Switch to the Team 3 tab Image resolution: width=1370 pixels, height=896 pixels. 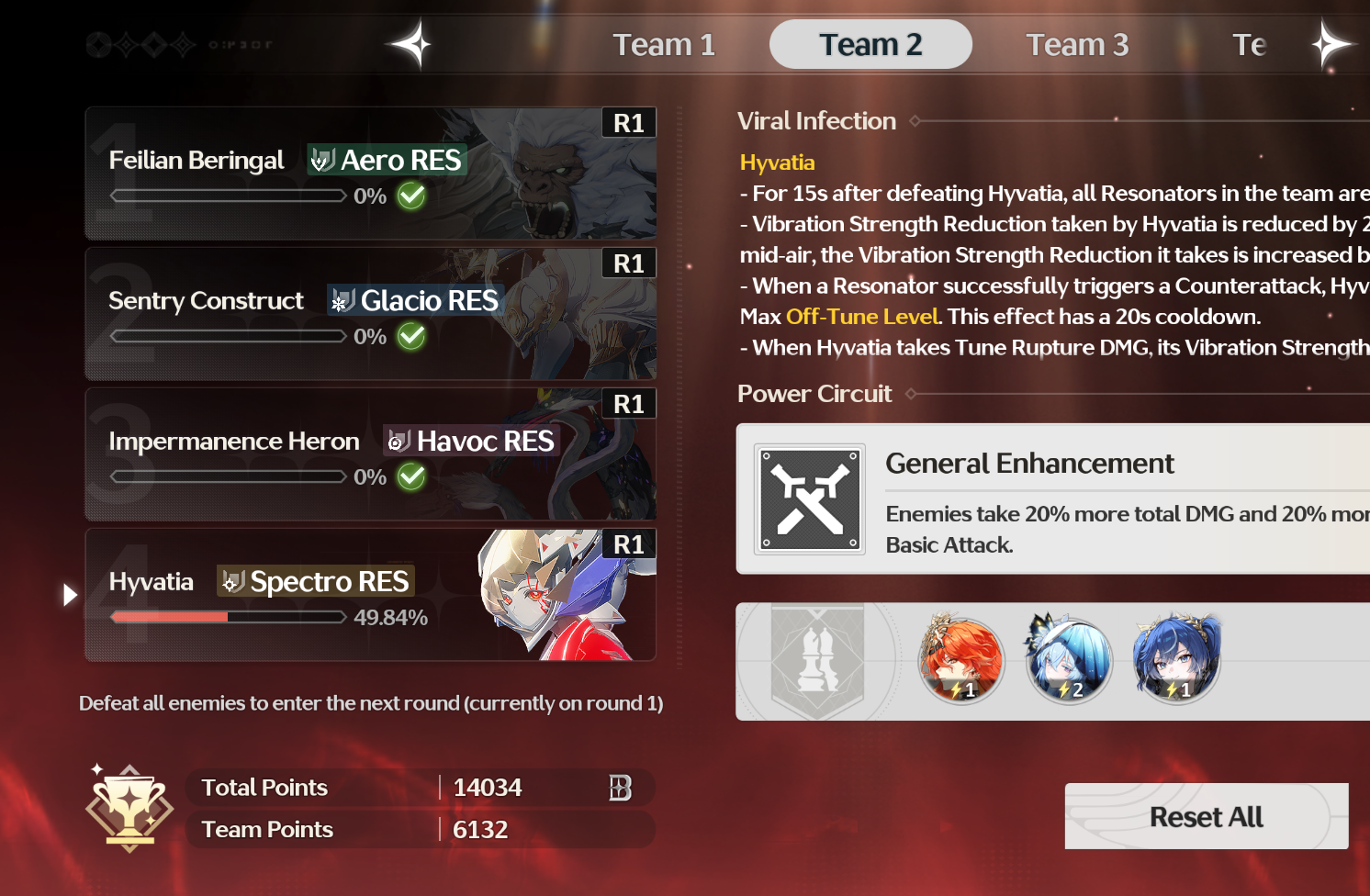(1077, 44)
